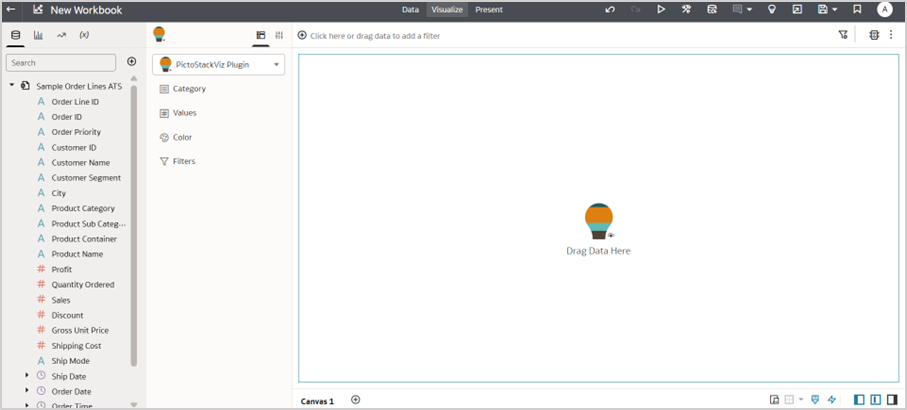Click the shield-shaped icon in bottom bar
The height and width of the screenshot is (410, 907).
pos(815,400)
